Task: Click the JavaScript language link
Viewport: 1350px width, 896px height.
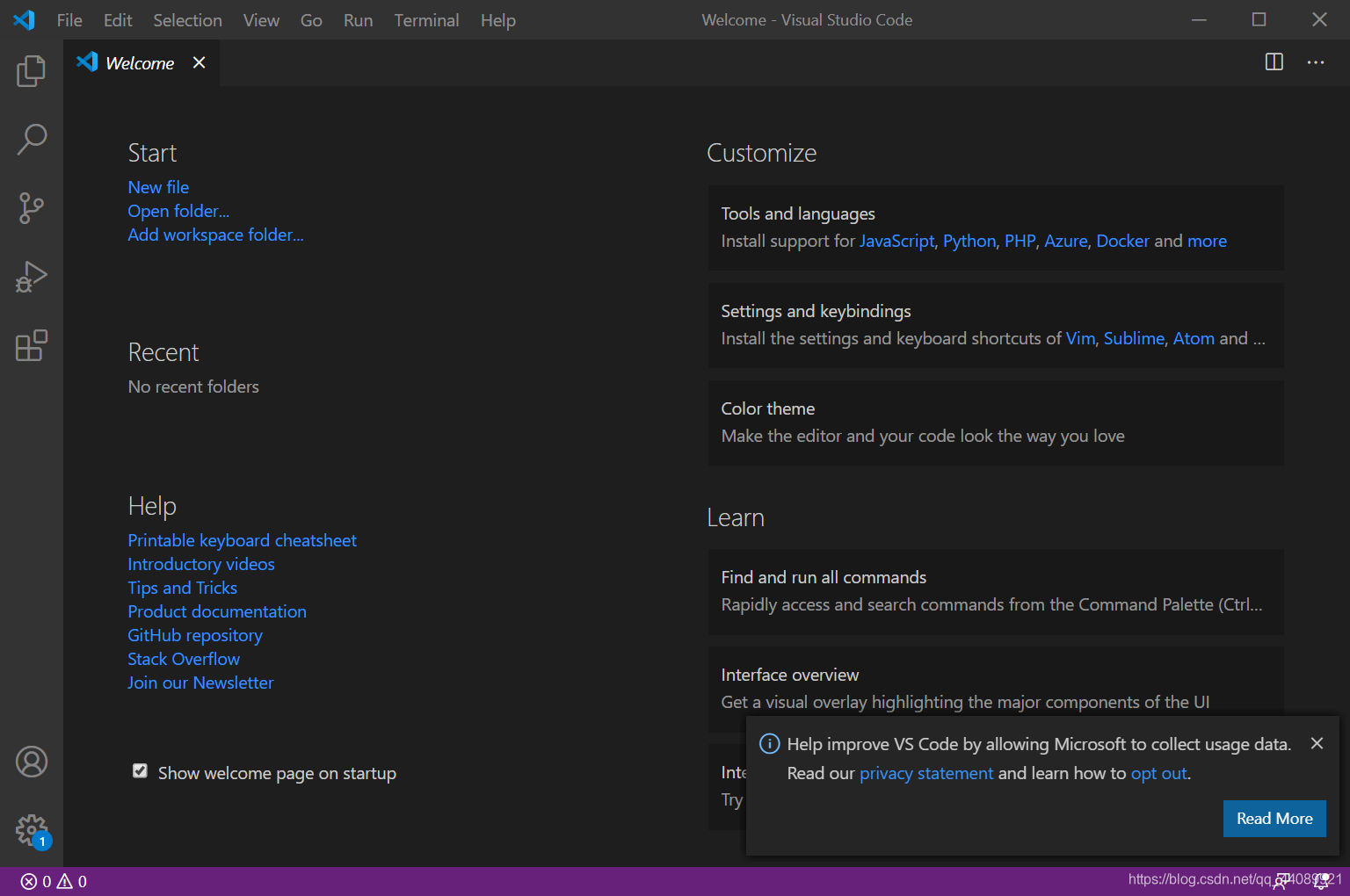Action: coord(896,241)
